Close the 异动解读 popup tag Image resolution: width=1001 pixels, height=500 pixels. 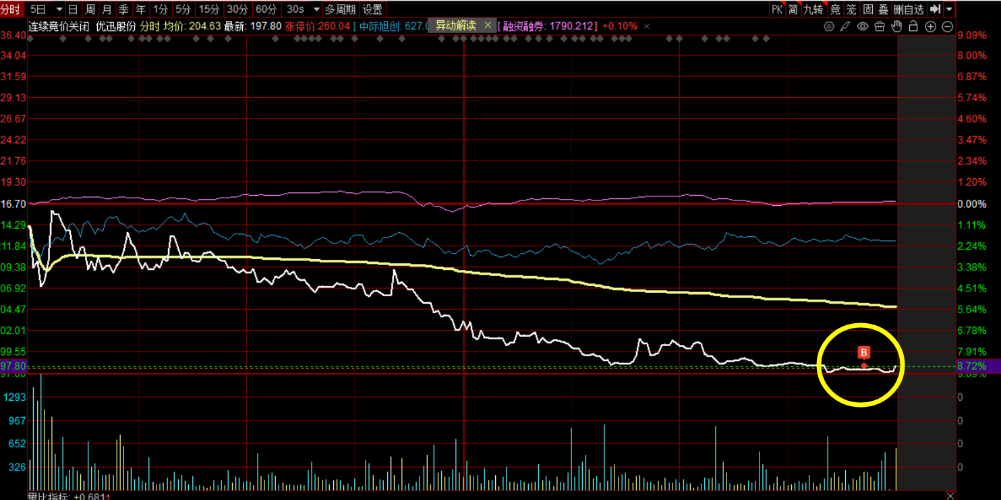(488, 26)
